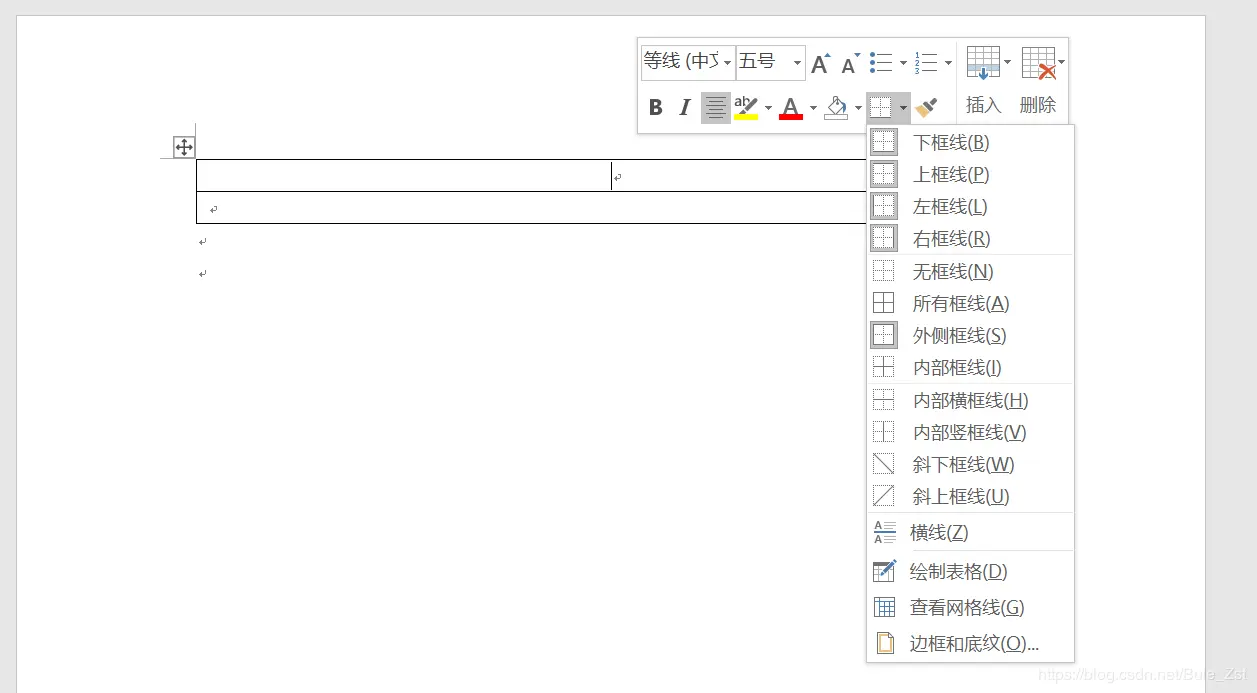Viewport: 1257px width, 693px height.
Task: Open the shading fill icon
Action: 837,107
